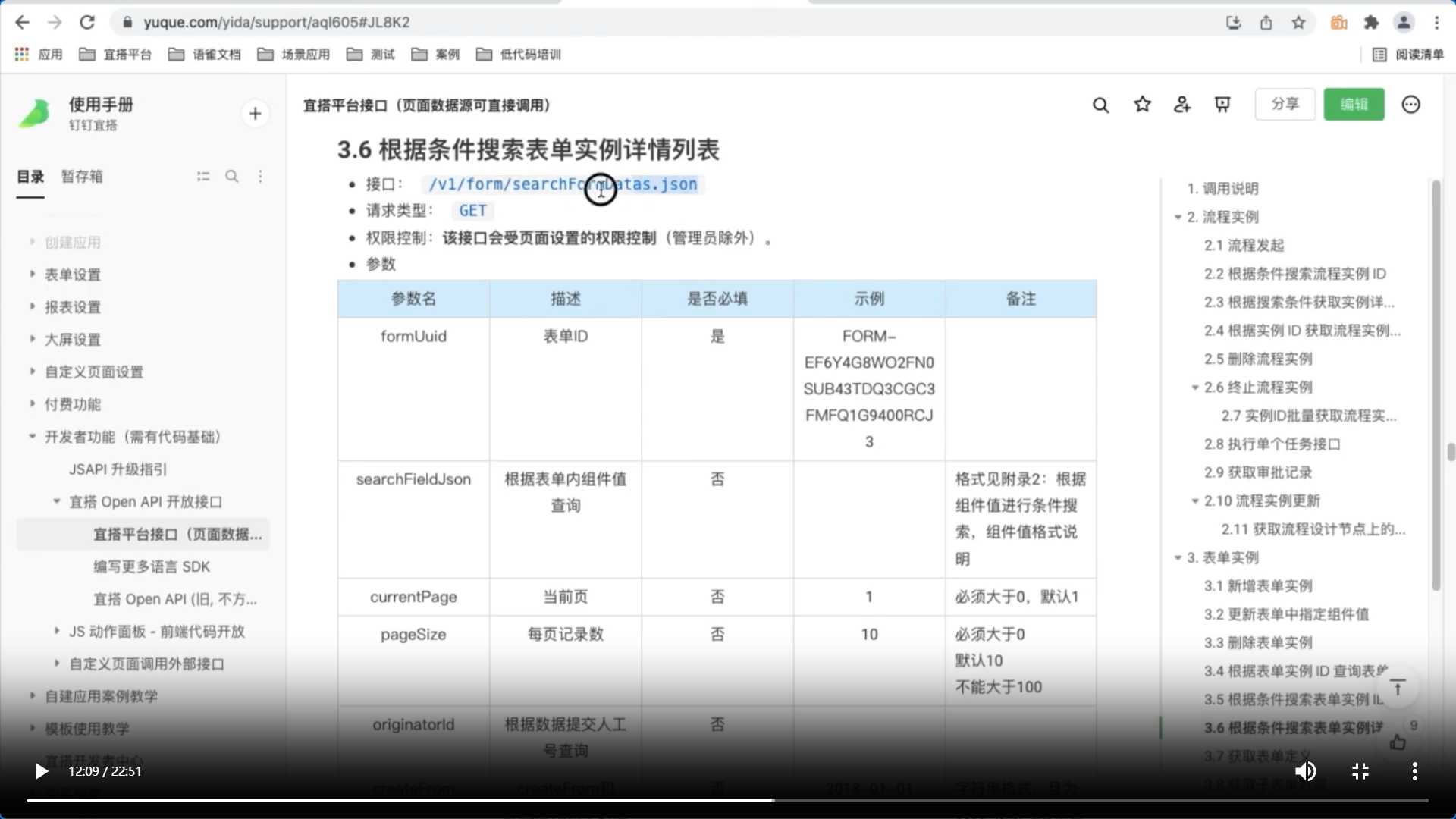Switch to the 暂存箱 tab

[x=82, y=177]
